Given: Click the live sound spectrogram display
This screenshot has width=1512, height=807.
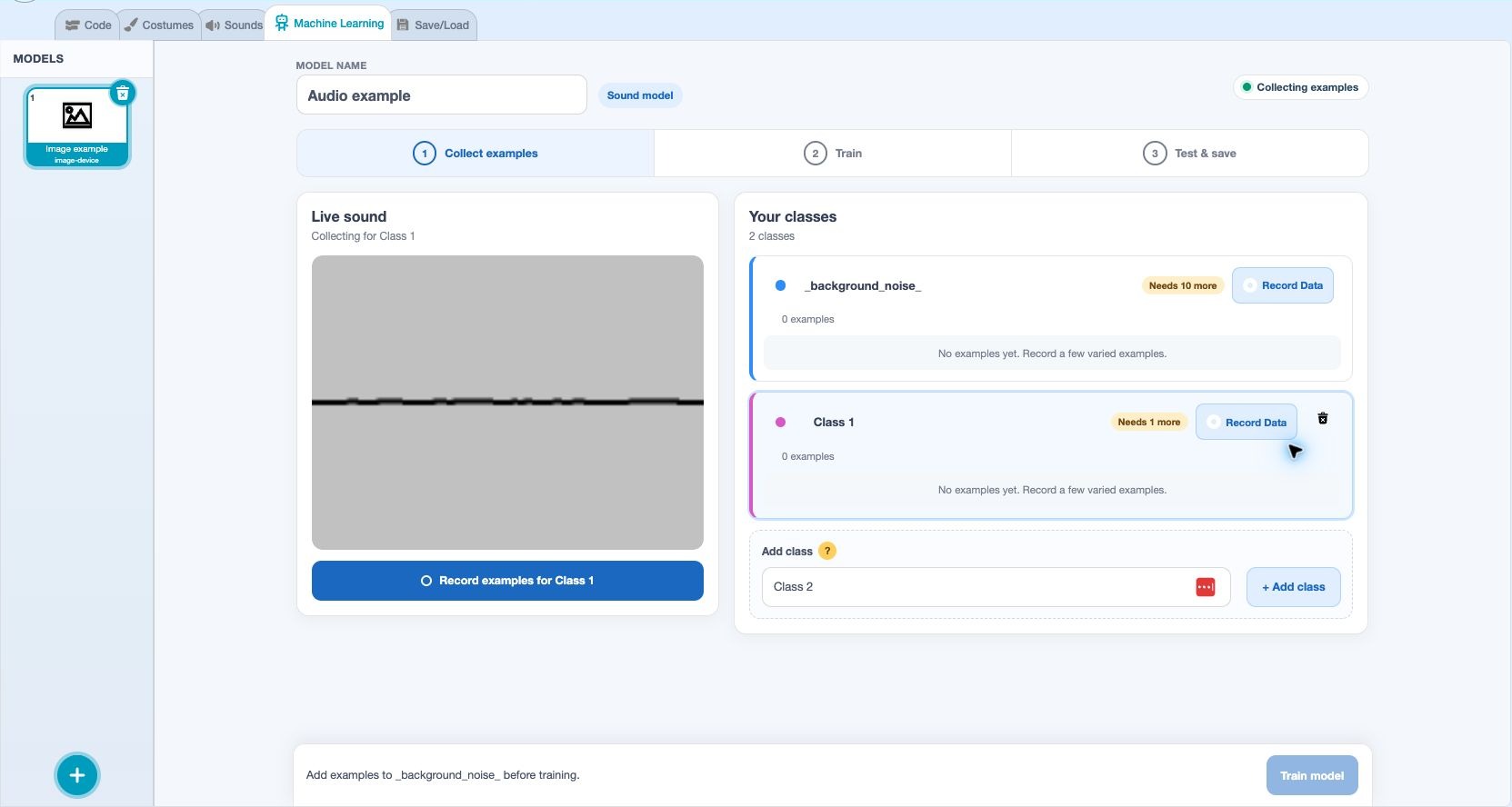Looking at the screenshot, I should (x=507, y=403).
